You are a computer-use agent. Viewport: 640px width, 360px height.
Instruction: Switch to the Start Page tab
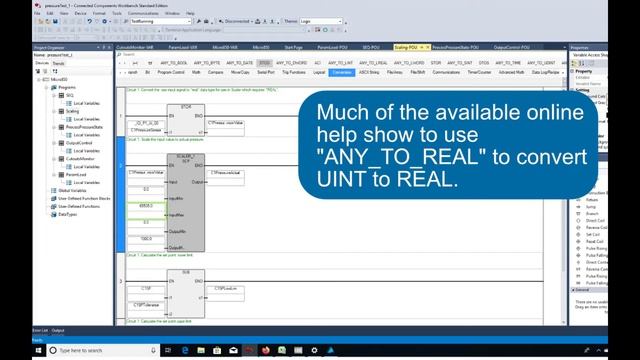[x=293, y=47]
